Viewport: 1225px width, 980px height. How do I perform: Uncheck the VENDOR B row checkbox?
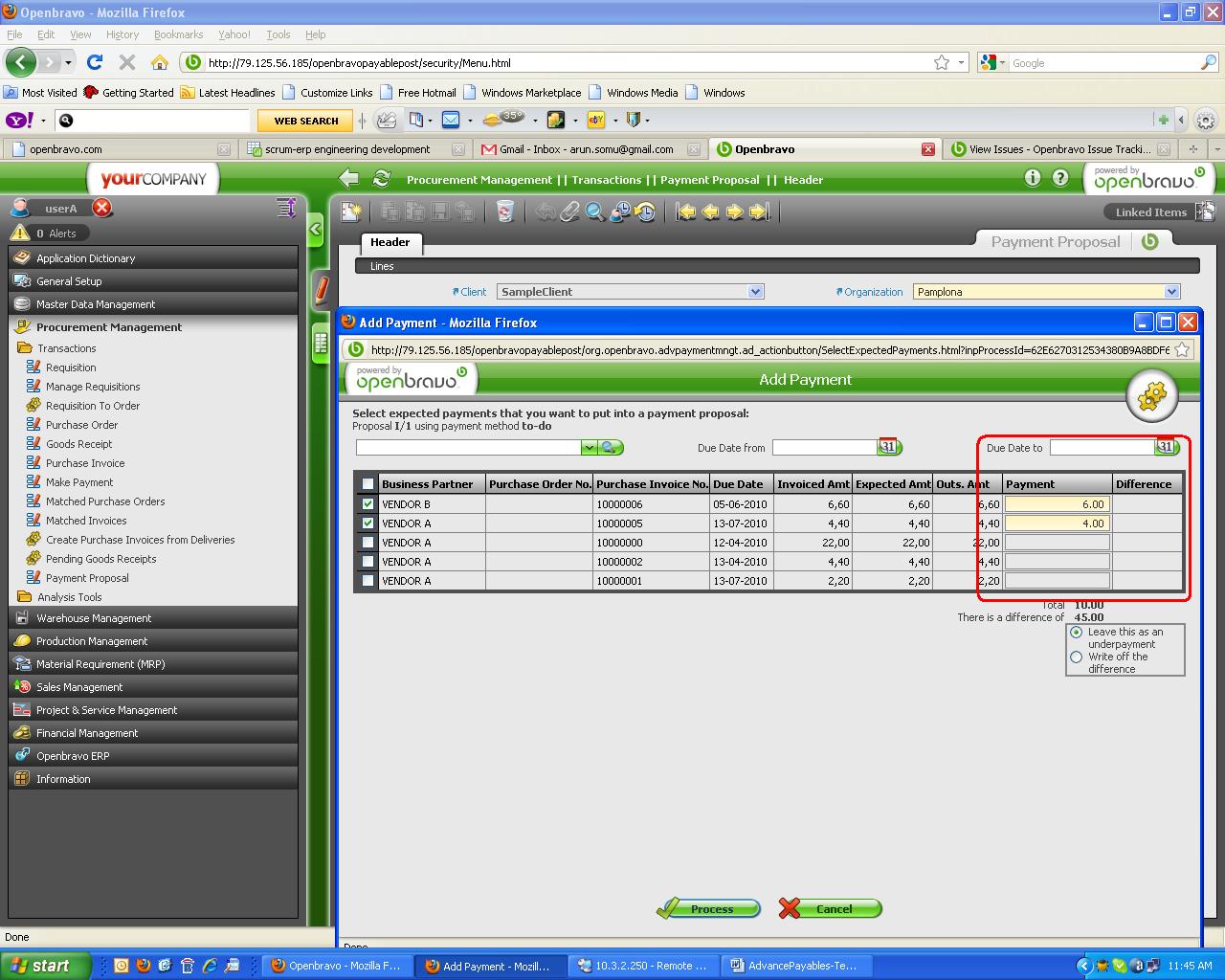[368, 504]
